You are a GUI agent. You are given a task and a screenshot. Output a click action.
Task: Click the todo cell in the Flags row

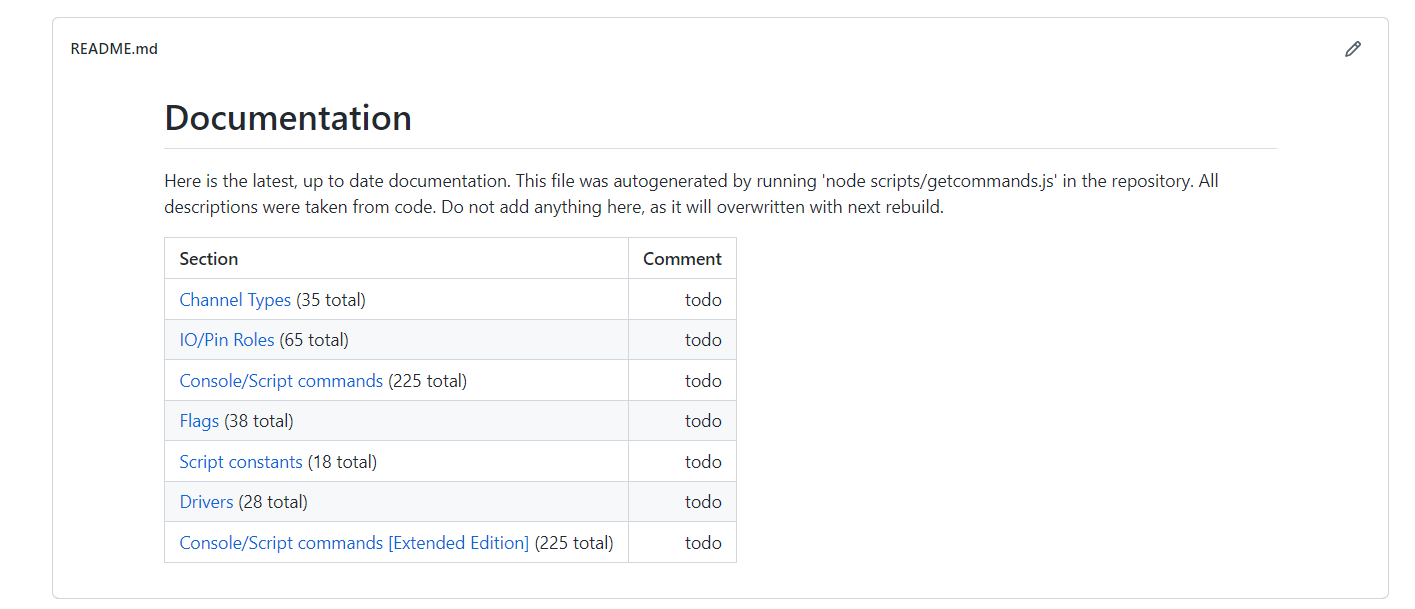(x=682, y=421)
